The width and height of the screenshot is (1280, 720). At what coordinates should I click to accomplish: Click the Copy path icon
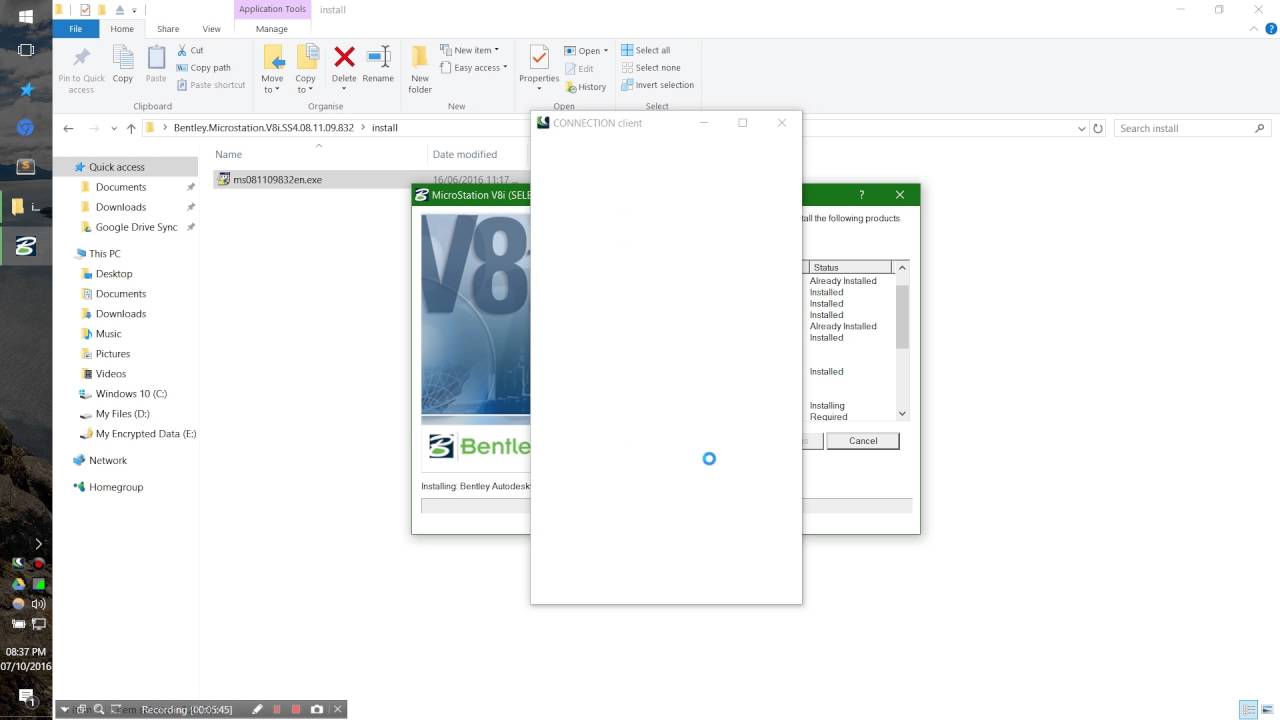pyautogui.click(x=182, y=68)
